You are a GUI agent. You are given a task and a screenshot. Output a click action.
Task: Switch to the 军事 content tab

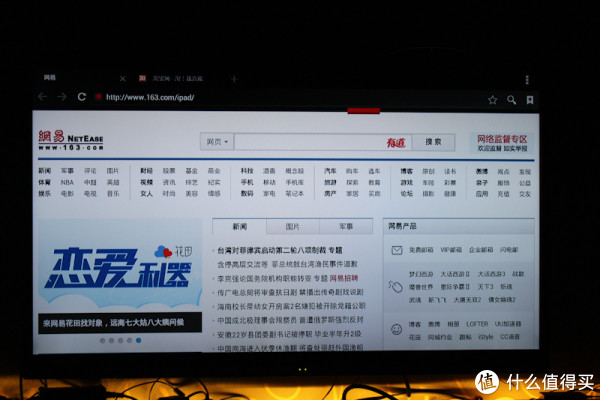pos(346,227)
